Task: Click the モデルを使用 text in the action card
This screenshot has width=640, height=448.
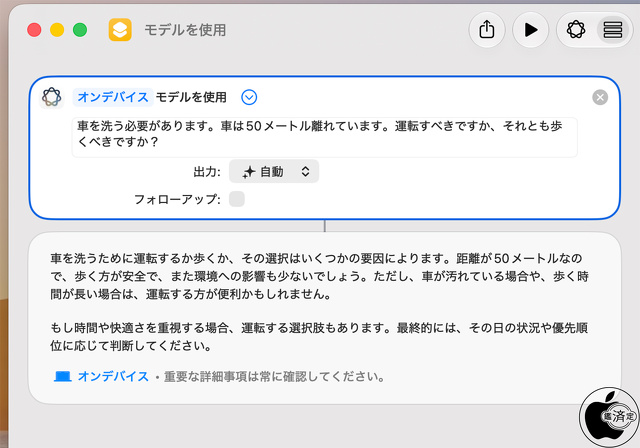Action: coord(191,97)
